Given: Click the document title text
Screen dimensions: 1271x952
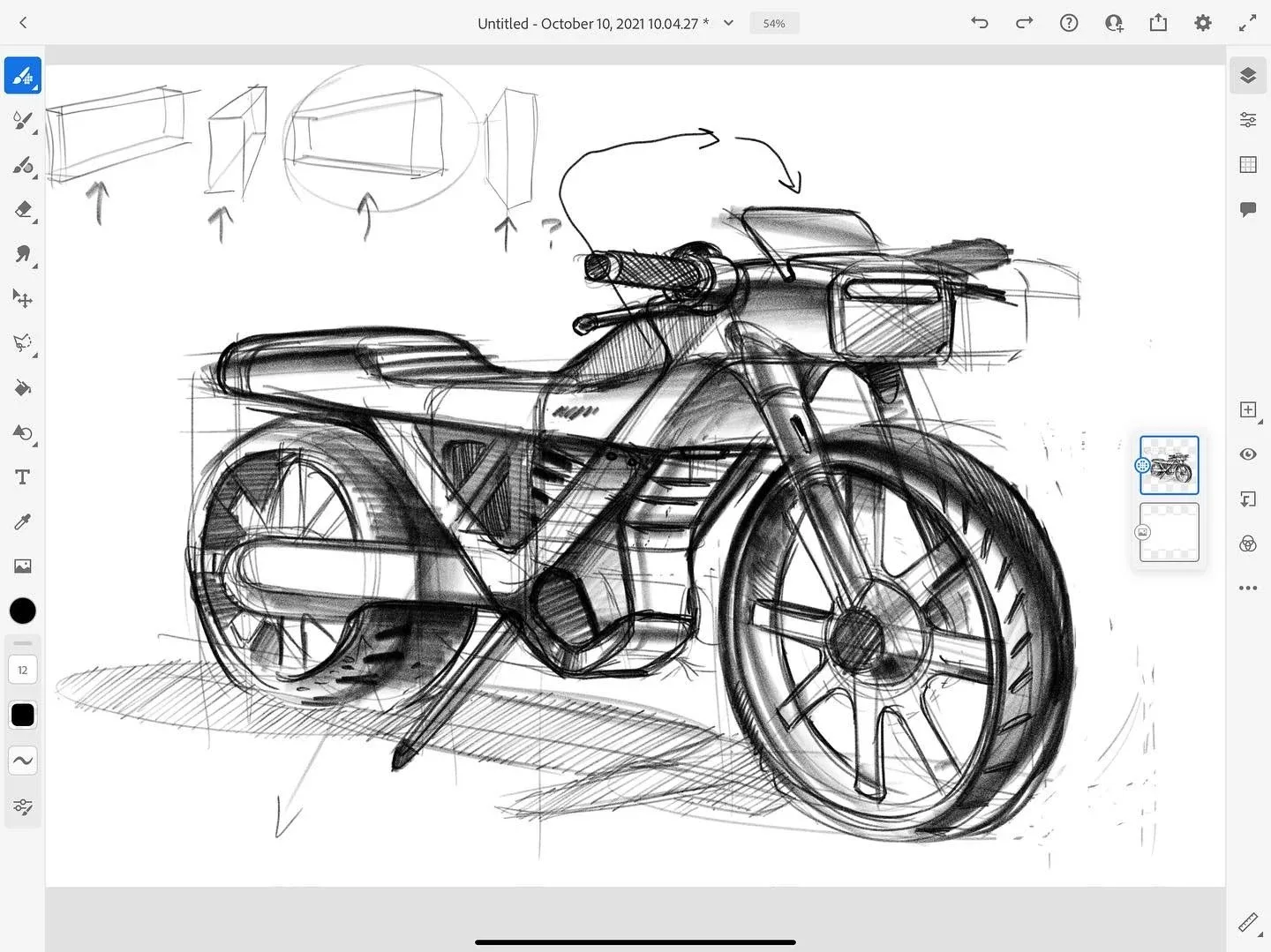Looking at the screenshot, I should click(593, 24).
